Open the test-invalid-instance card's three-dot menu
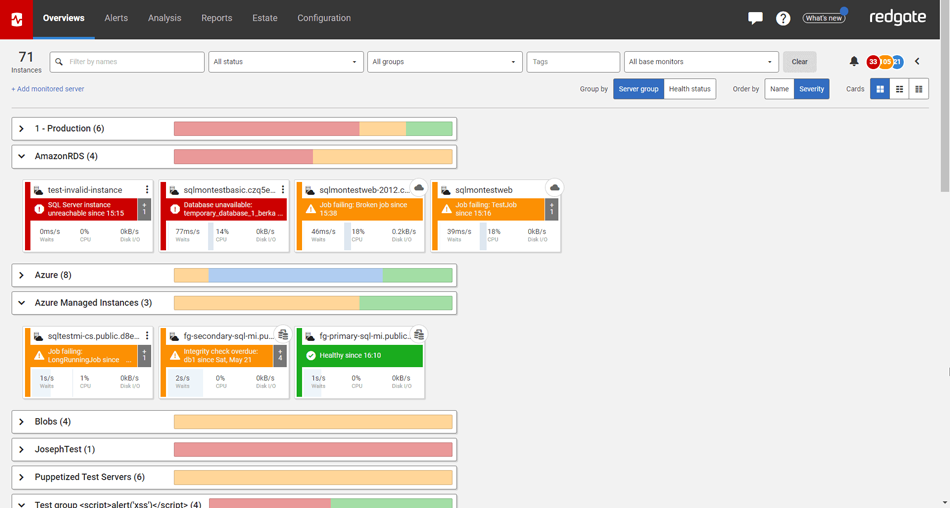Image resolution: width=950 pixels, height=508 pixels. 147,190
